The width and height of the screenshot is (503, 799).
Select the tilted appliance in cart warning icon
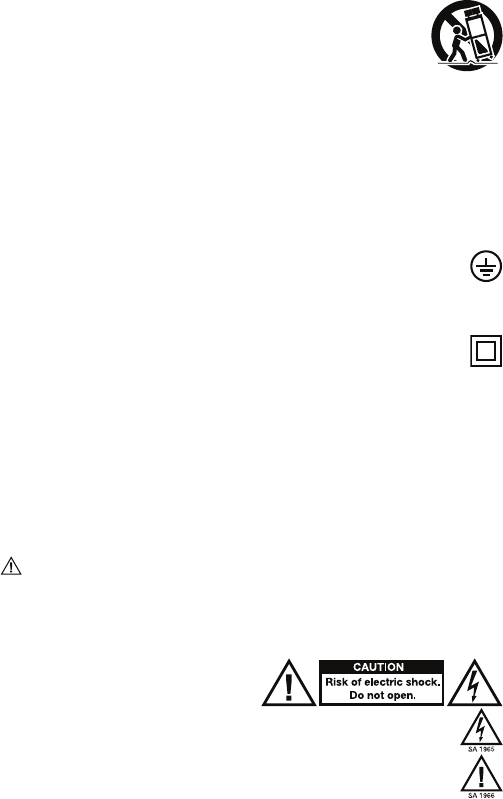[x=481, y=32]
